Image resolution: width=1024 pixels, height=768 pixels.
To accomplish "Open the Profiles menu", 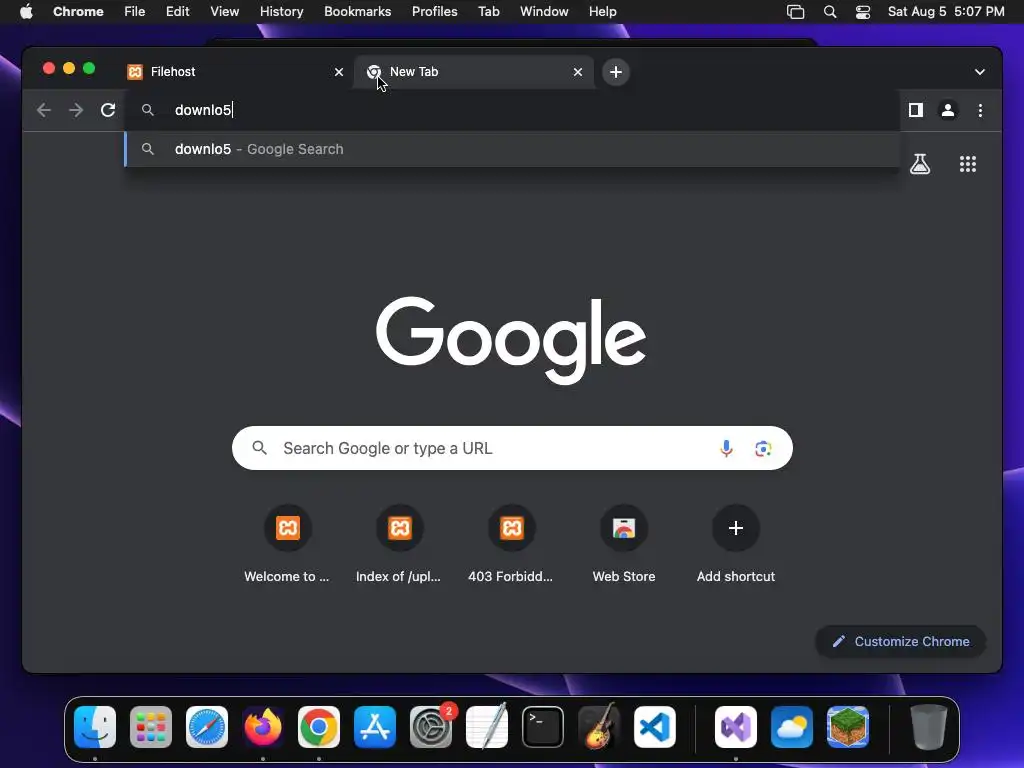I will pos(434,12).
